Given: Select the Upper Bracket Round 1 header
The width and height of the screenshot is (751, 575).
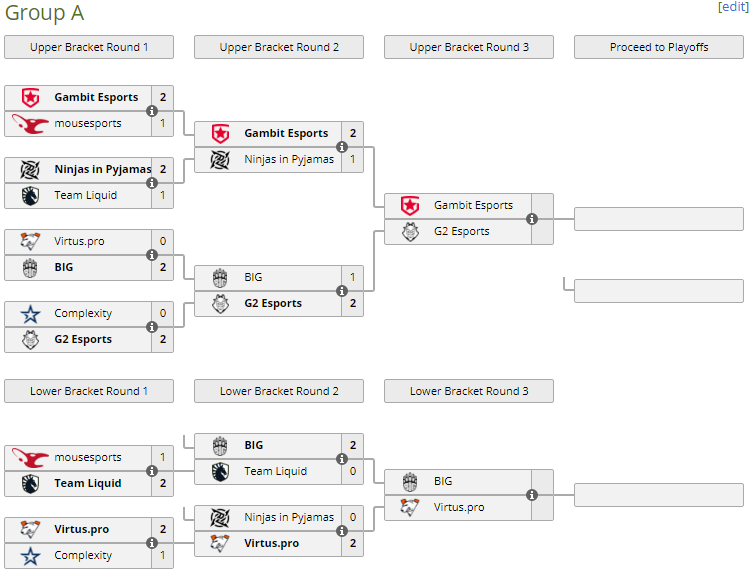Looking at the screenshot, I should tap(89, 47).
